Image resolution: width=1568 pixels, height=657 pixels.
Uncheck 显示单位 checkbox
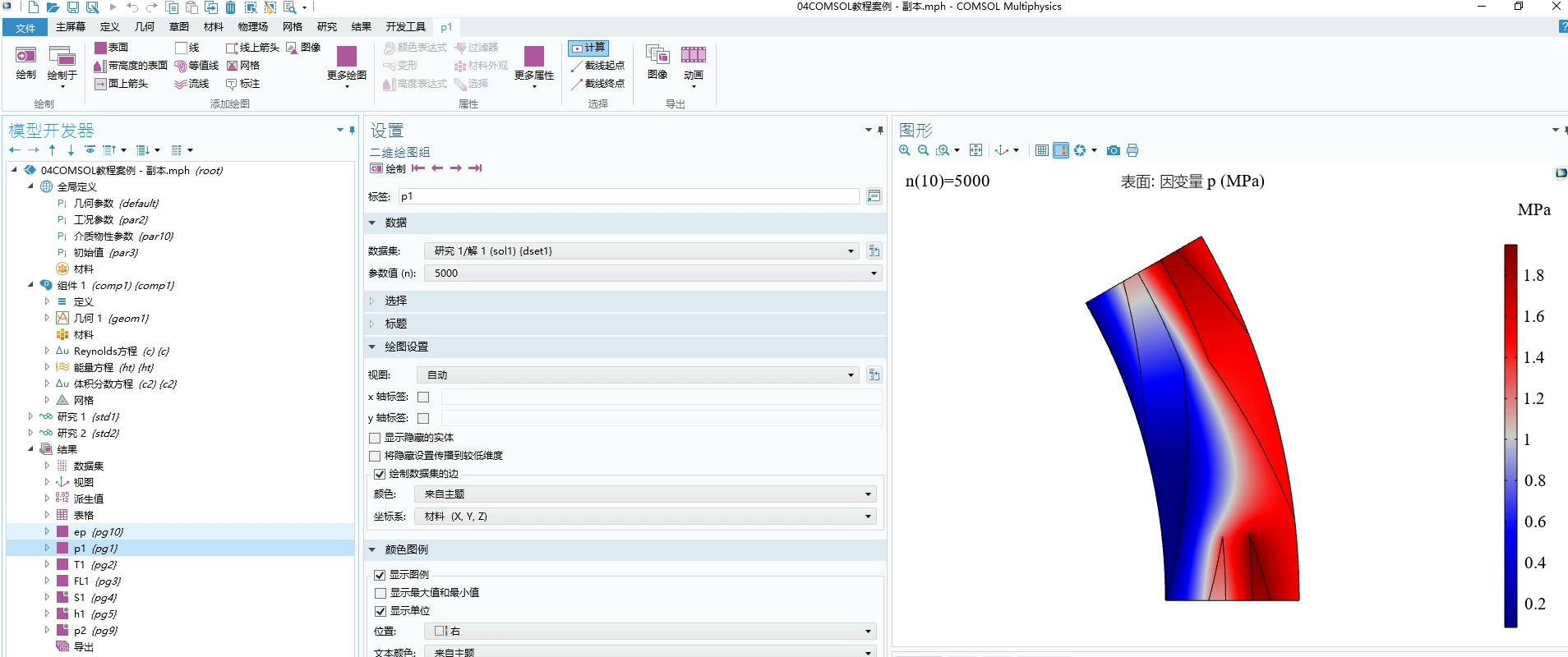pyautogui.click(x=380, y=611)
